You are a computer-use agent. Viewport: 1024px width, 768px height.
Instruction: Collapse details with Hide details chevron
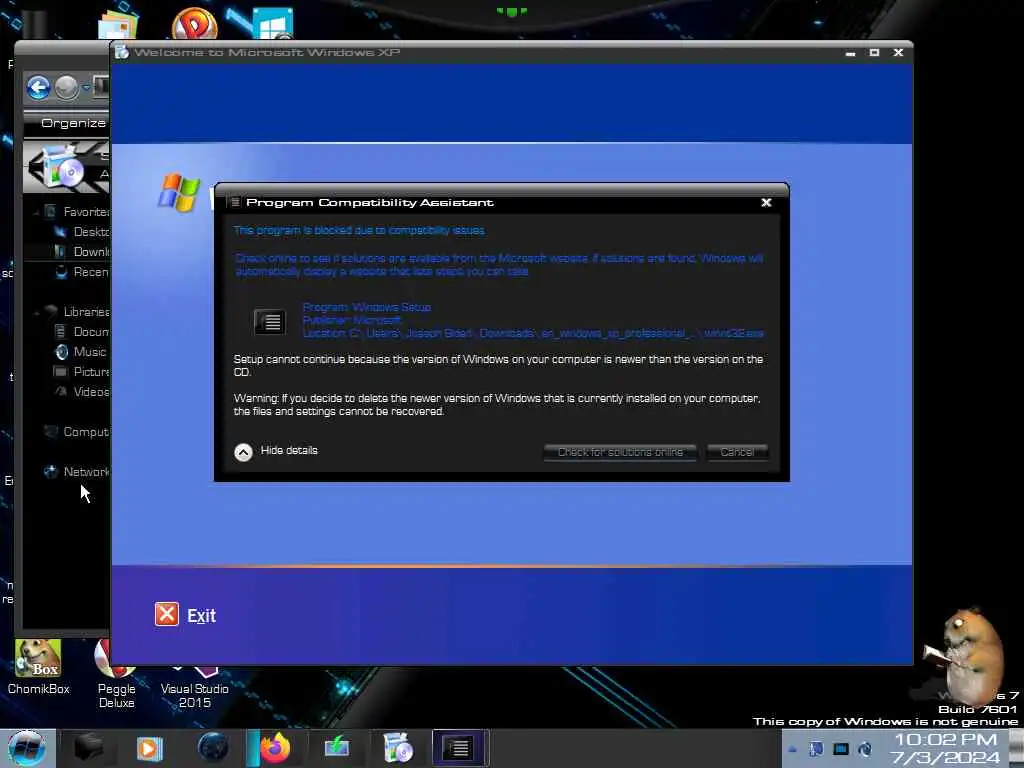point(243,452)
